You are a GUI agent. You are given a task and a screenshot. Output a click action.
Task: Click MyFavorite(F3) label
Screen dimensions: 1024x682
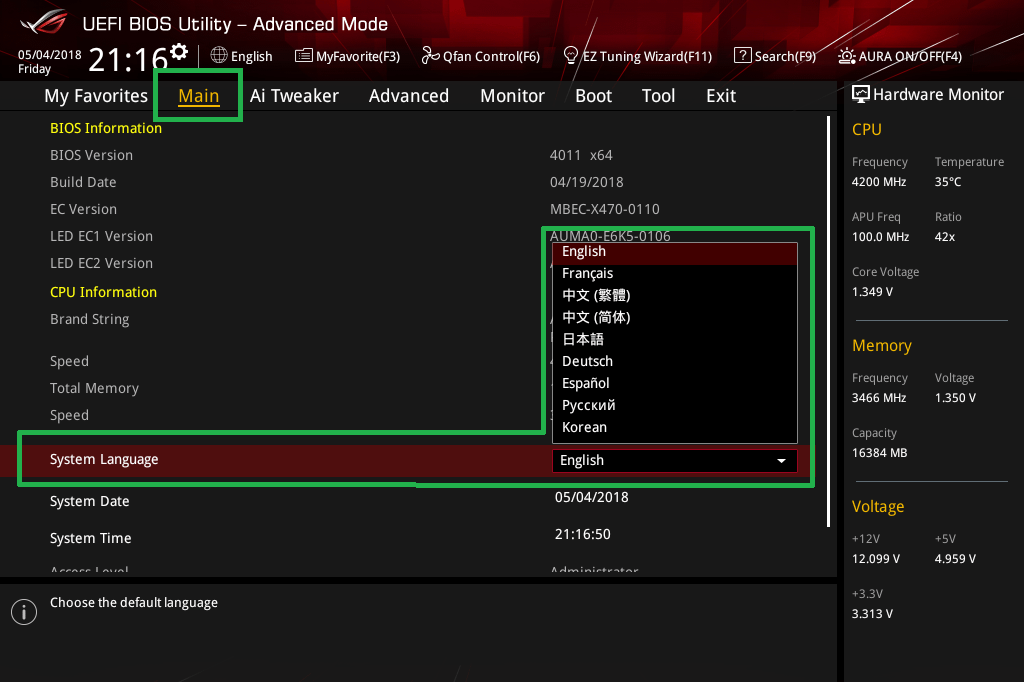358,56
